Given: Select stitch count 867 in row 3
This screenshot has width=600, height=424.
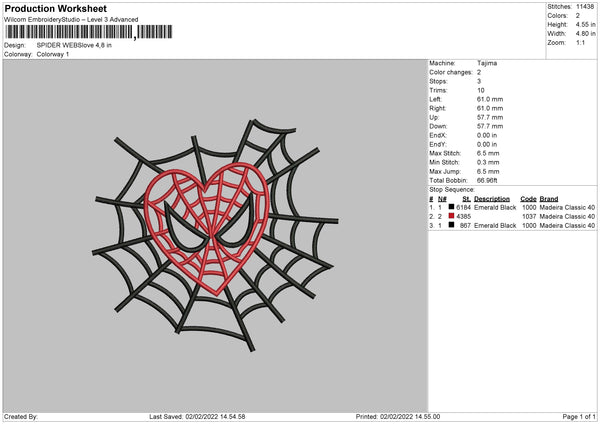Looking at the screenshot, I should click(465, 226).
